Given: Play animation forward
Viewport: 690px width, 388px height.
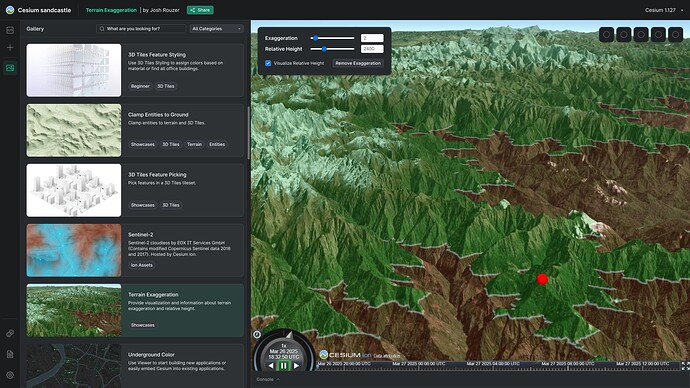Looking at the screenshot, I should 297,366.
